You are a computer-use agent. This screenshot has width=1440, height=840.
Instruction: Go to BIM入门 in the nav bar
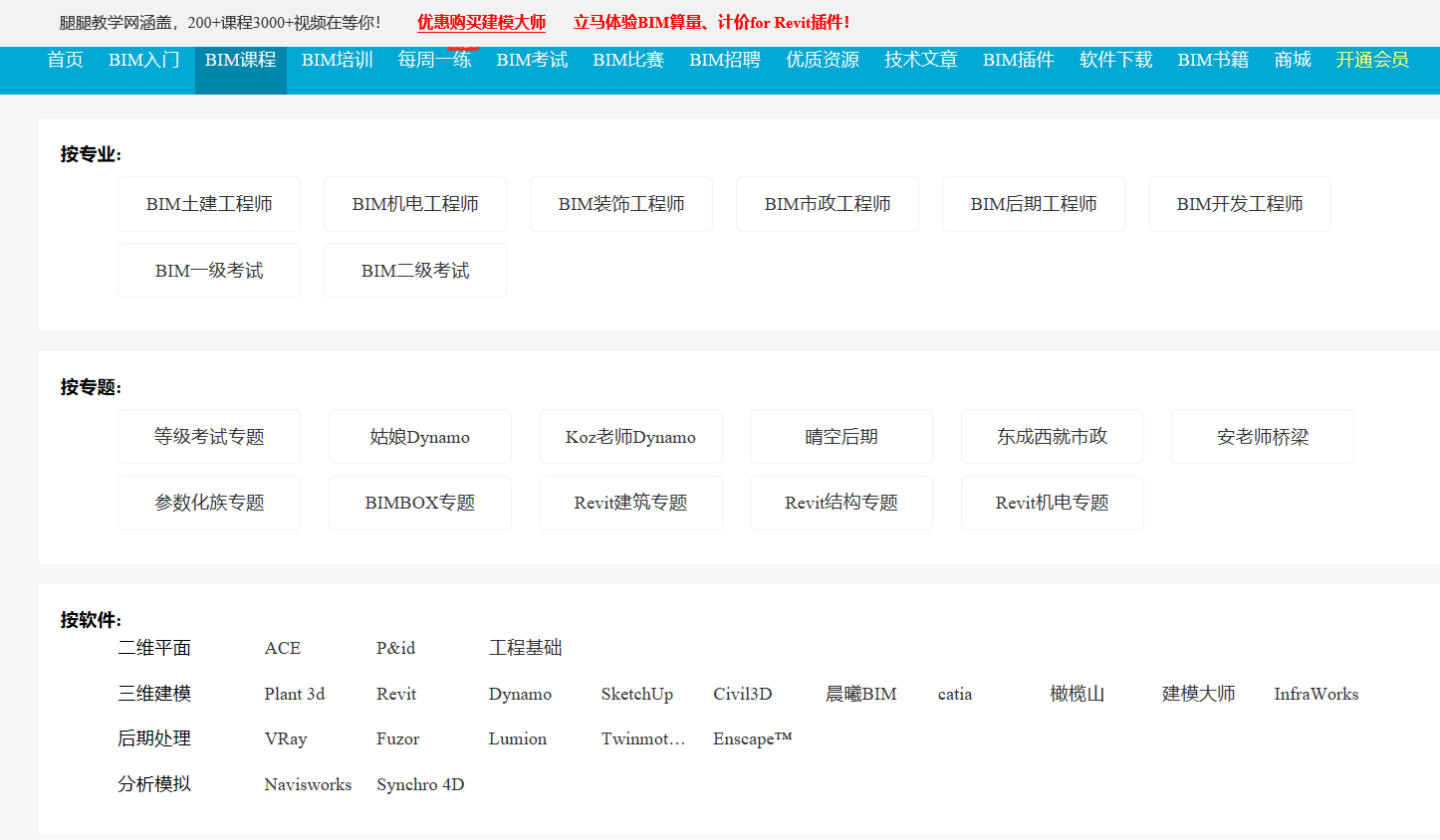coord(144,60)
